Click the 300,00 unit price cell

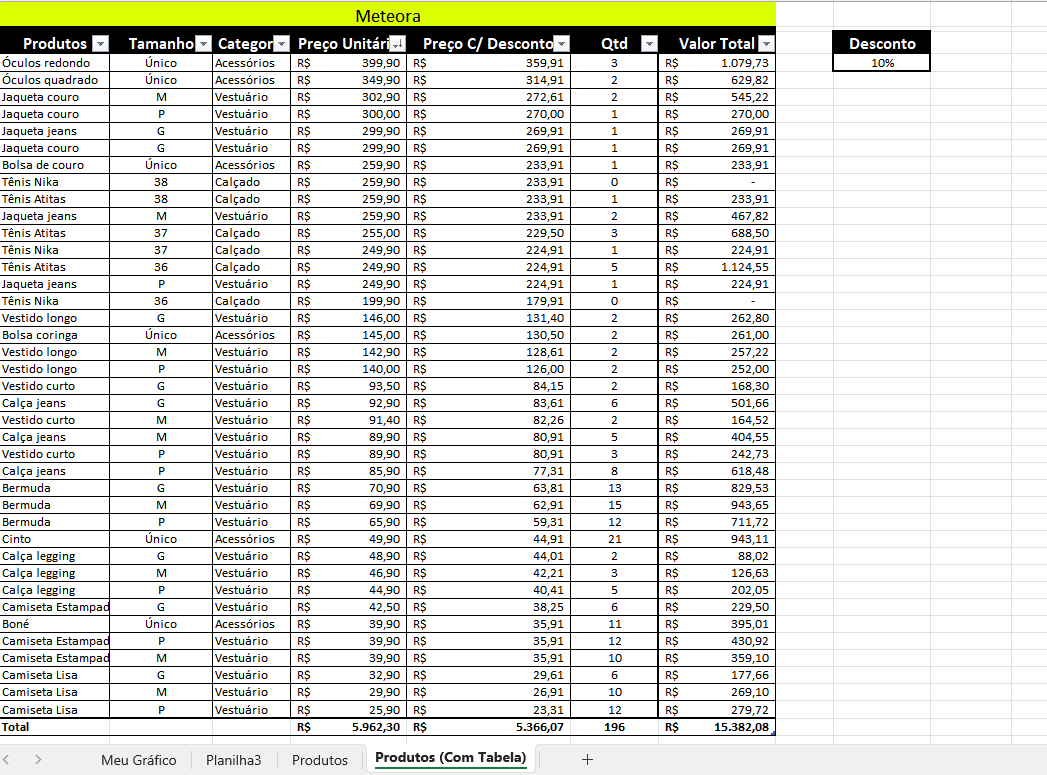349,114
